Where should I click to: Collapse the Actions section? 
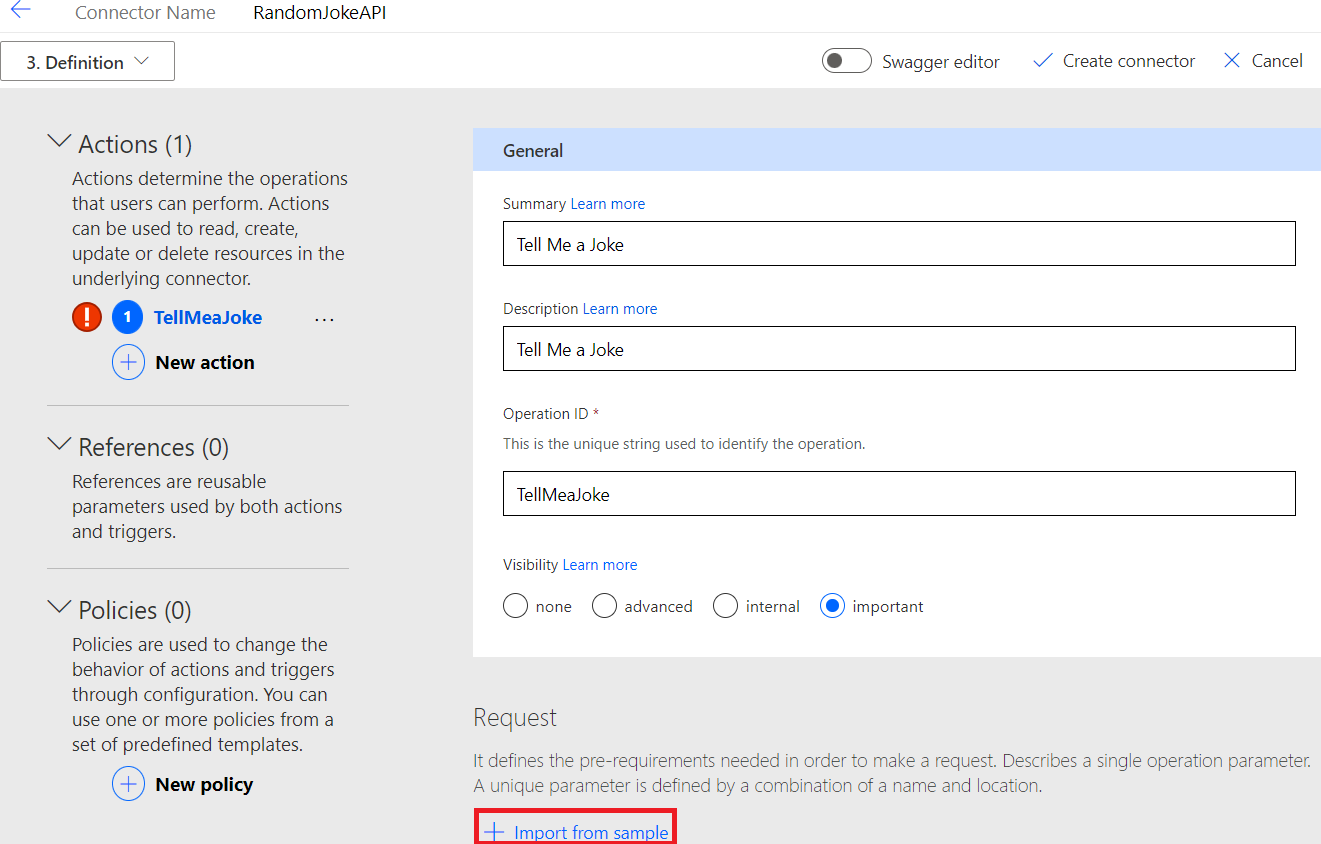pos(60,143)
